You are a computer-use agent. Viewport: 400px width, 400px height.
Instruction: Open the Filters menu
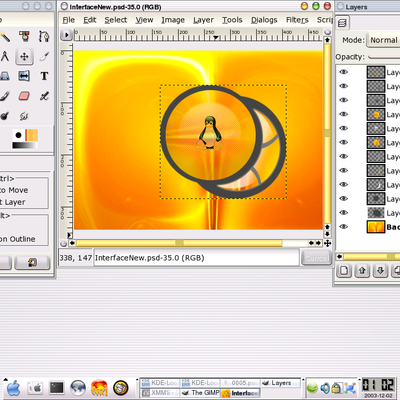pos(297,20)
